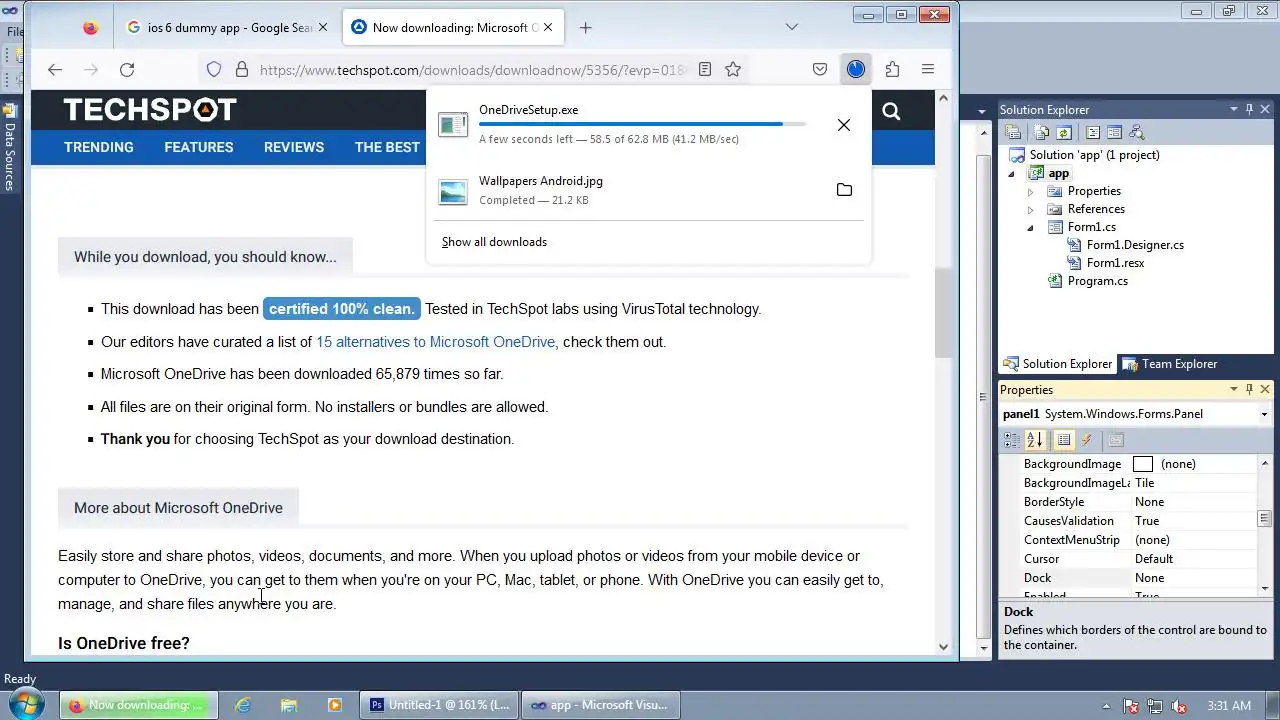Open the panel1 object selector dropdown
The width and height of the screenshot is (1280, 720).
pyautogui.click(x=1264, y=414)
